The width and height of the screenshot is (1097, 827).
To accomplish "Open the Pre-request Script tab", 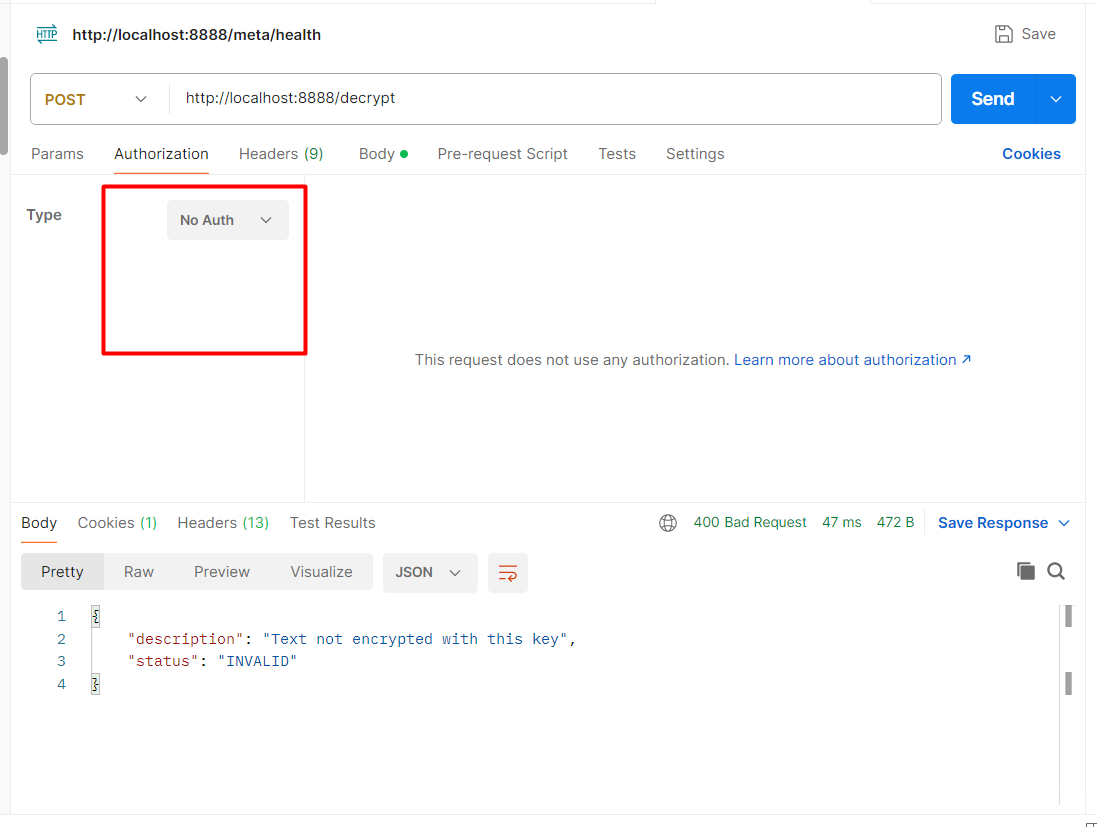I will pos(502,154).
